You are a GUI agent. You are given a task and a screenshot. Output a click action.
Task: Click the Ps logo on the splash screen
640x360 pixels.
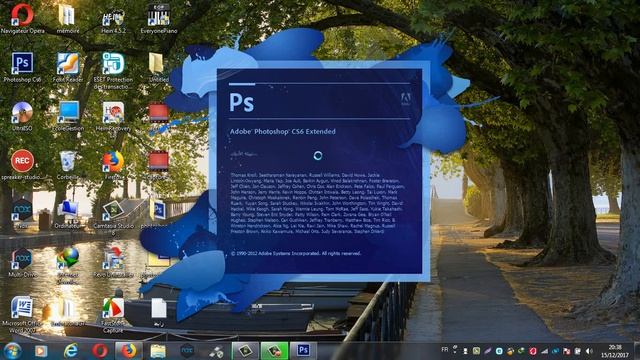[241, 102]
